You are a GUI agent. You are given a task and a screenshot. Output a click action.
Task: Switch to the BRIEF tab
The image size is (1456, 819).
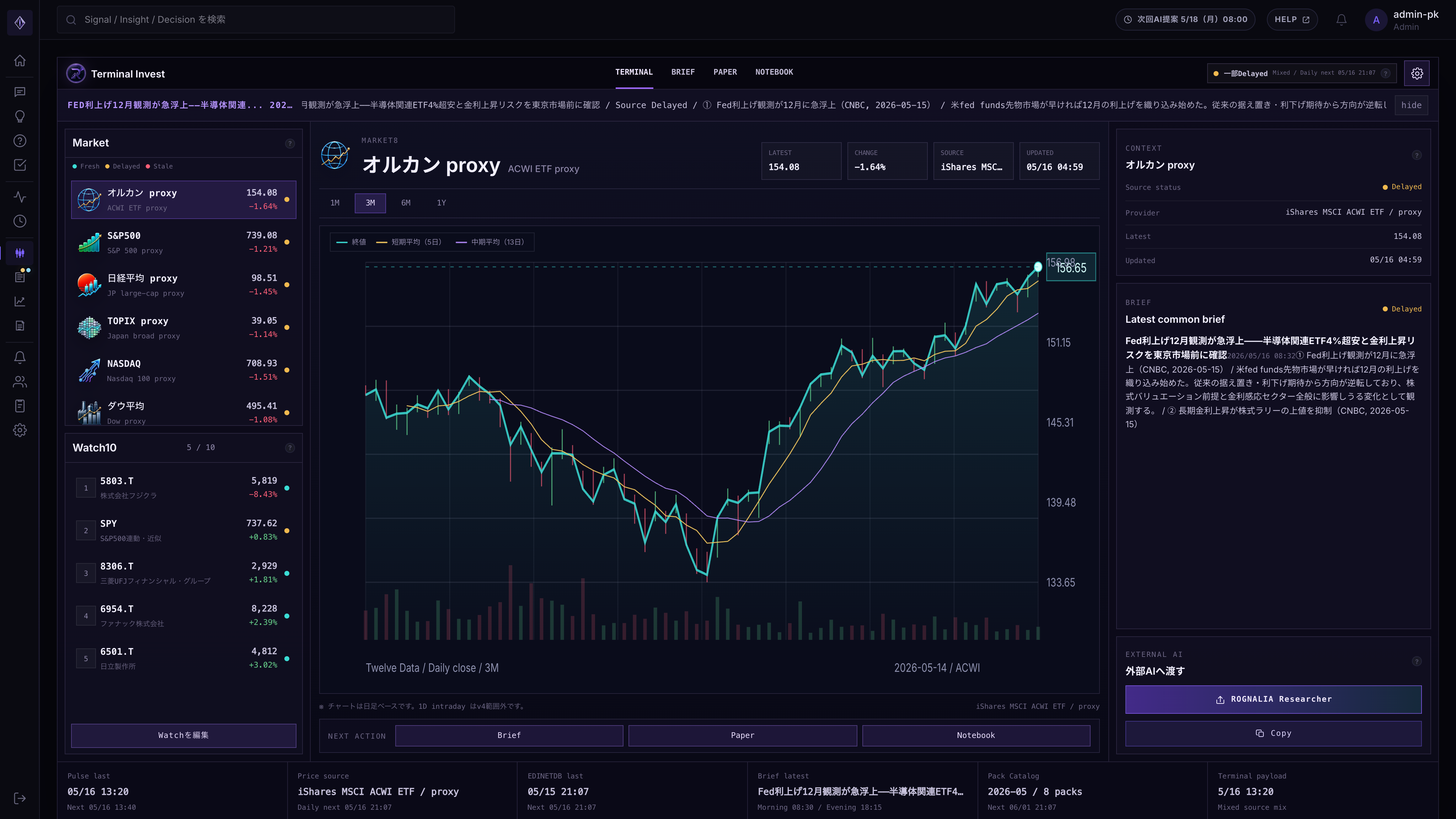click(x=683, y=73)
